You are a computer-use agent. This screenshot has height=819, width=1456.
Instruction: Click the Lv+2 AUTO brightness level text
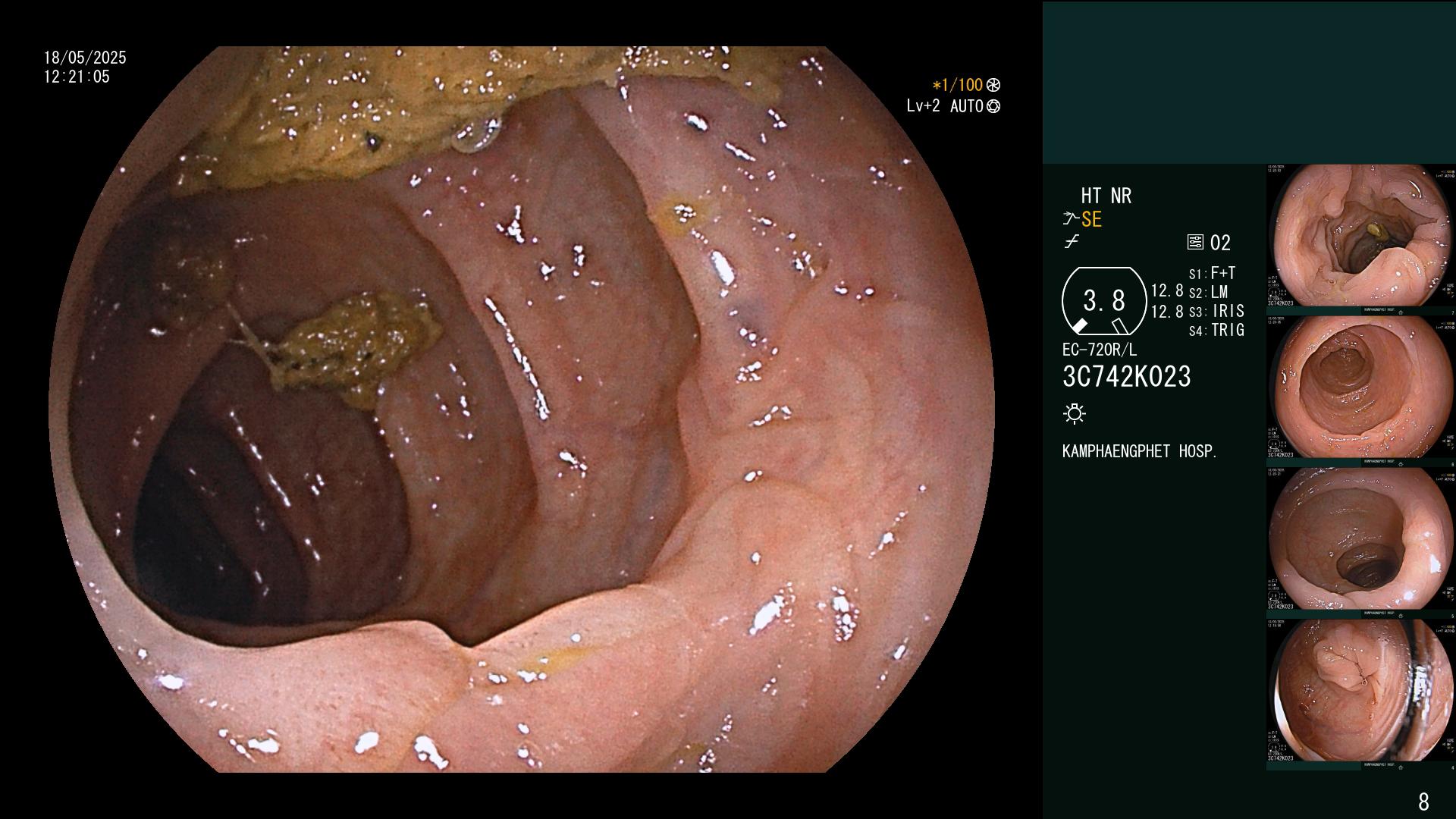[945, 106]
